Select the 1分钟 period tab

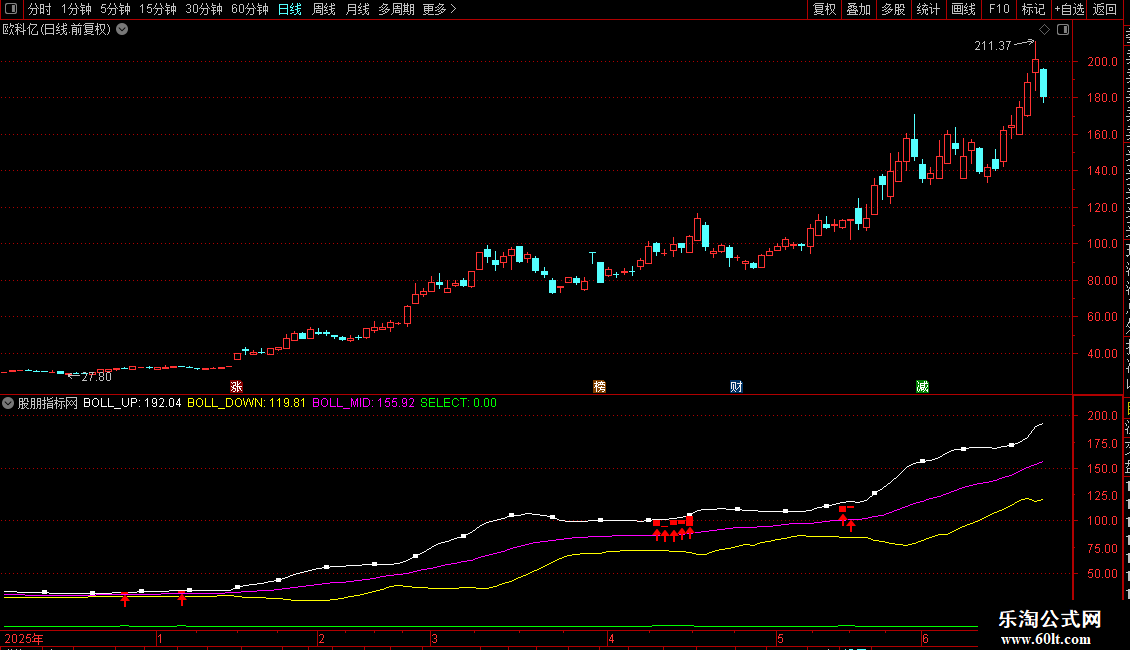[x=76, y=9]
